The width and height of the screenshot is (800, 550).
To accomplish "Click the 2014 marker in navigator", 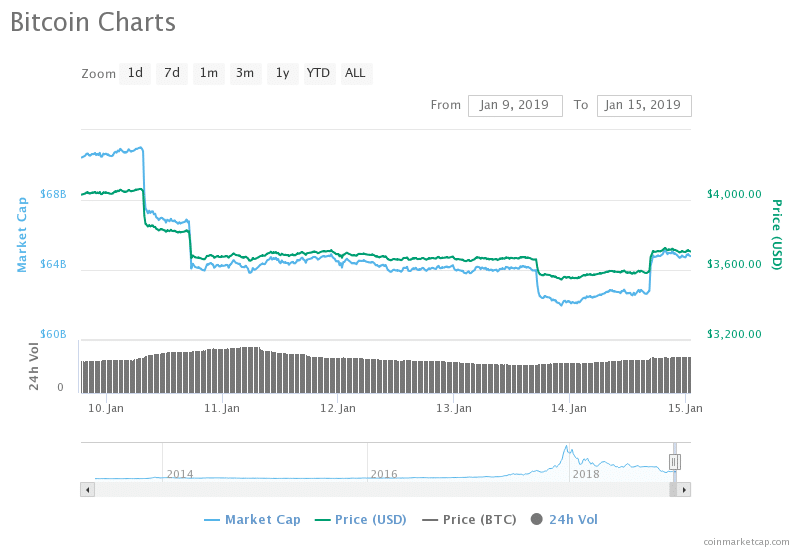I will point(180,474).
